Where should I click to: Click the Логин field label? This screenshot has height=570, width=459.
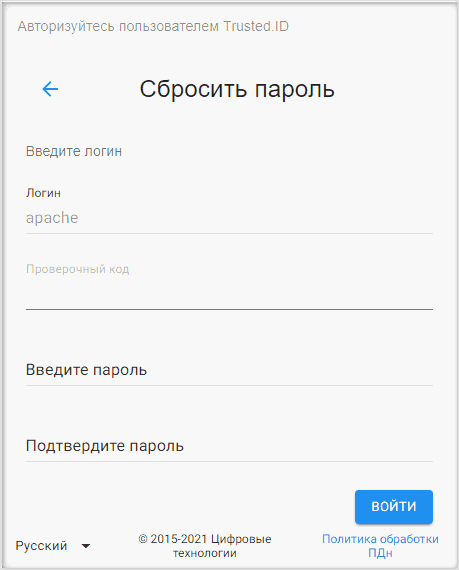(x=43, y=193)
